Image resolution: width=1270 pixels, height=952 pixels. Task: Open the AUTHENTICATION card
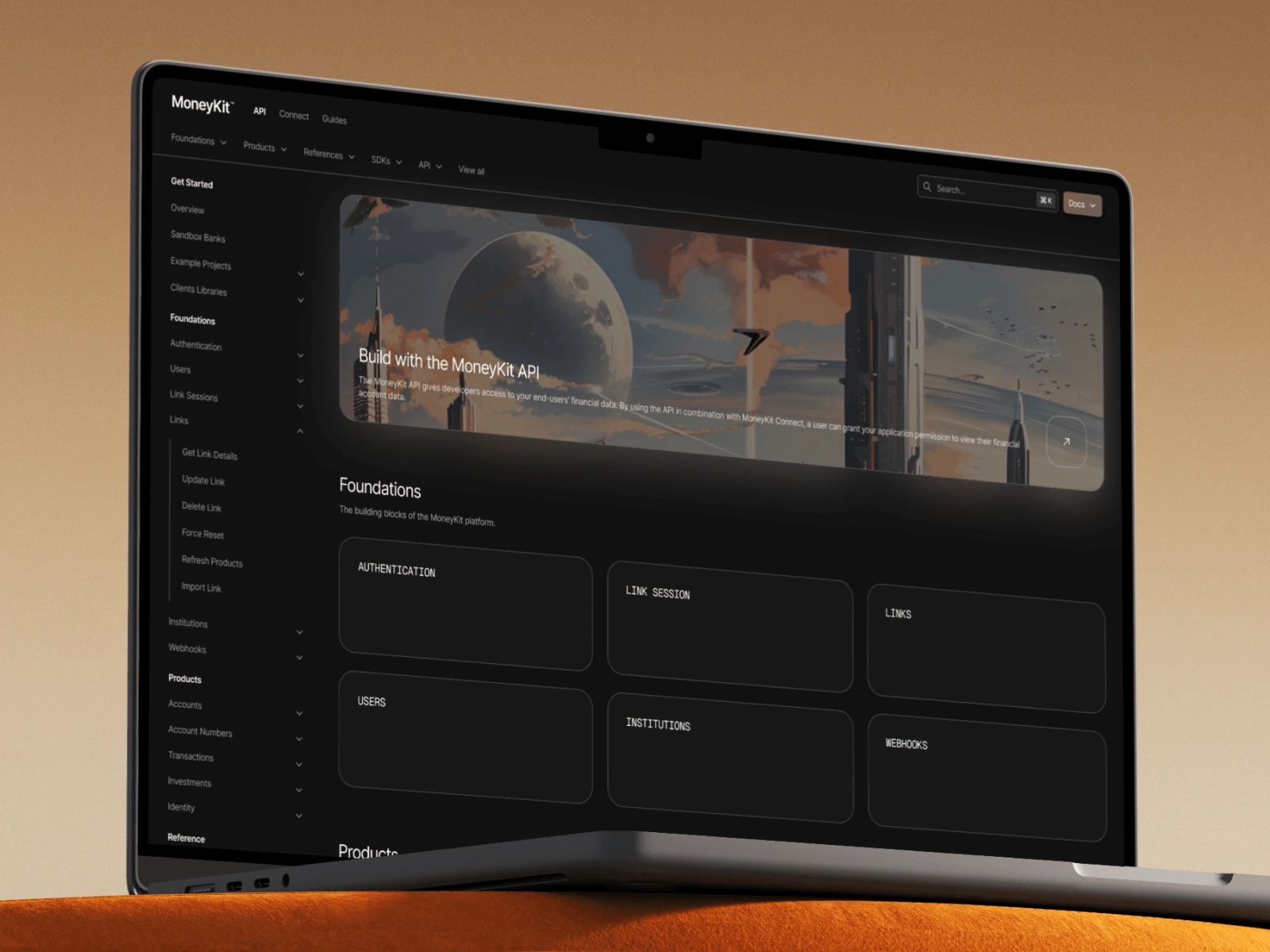(x=466, y=604)
